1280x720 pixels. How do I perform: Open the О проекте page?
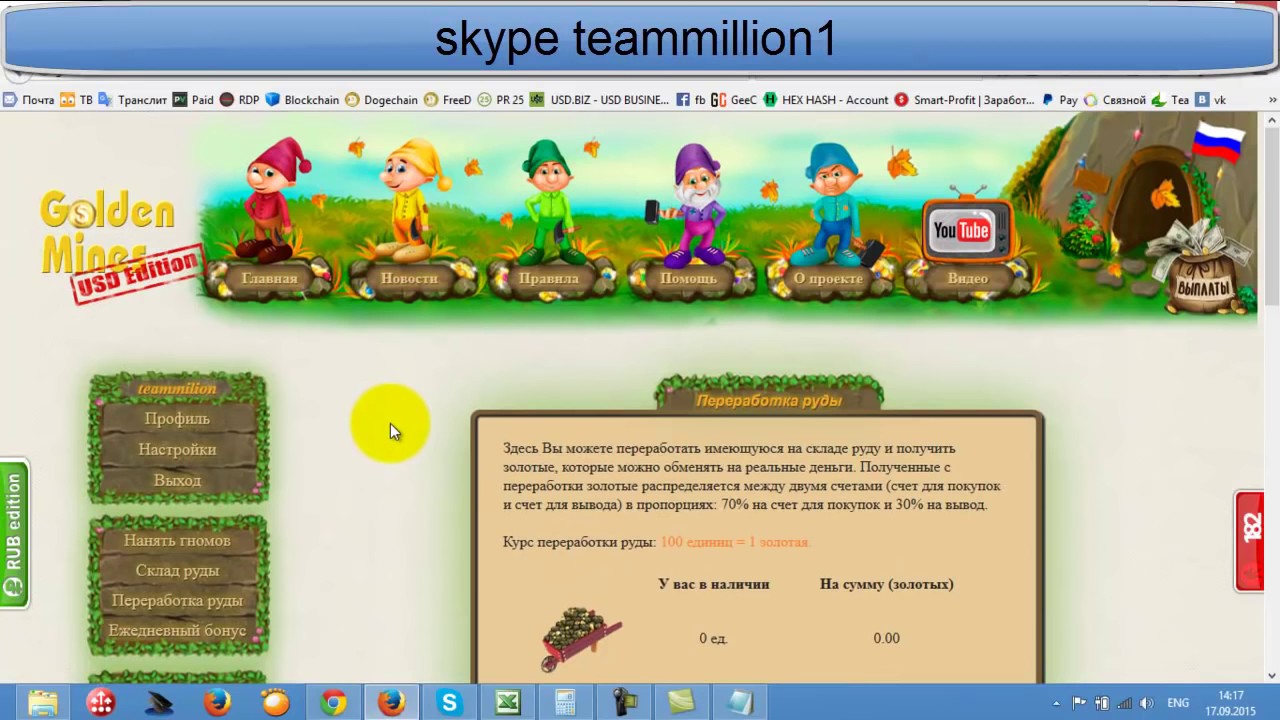(x=828, y=279)
